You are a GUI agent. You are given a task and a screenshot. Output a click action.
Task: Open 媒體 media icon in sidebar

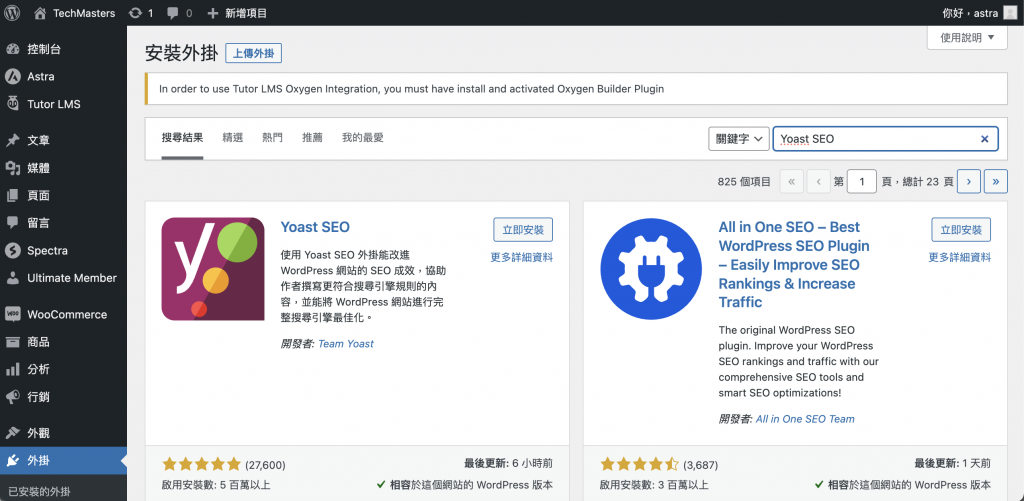(x=12, y=168)
